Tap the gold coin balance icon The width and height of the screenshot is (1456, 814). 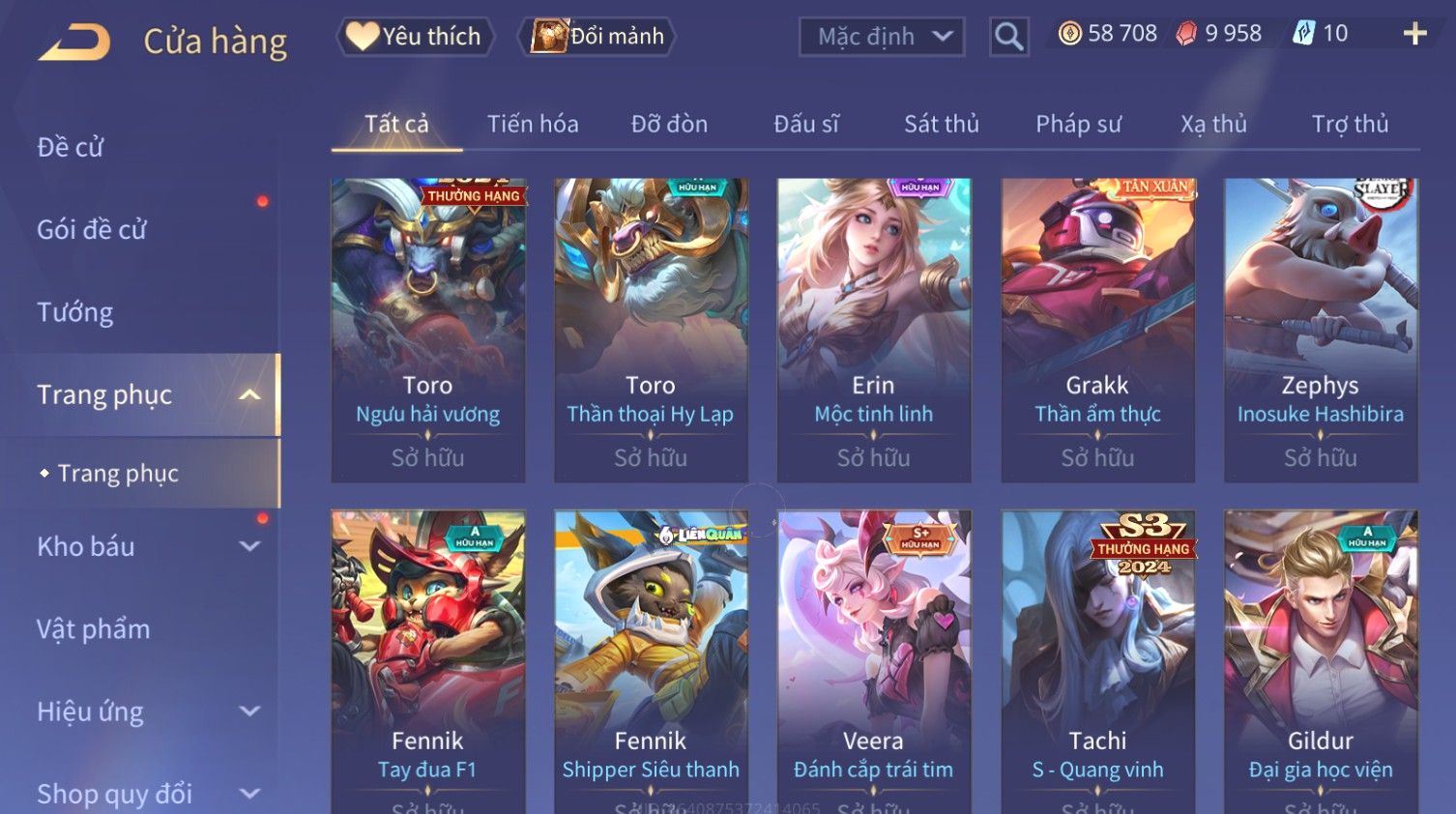point(1069,34)
